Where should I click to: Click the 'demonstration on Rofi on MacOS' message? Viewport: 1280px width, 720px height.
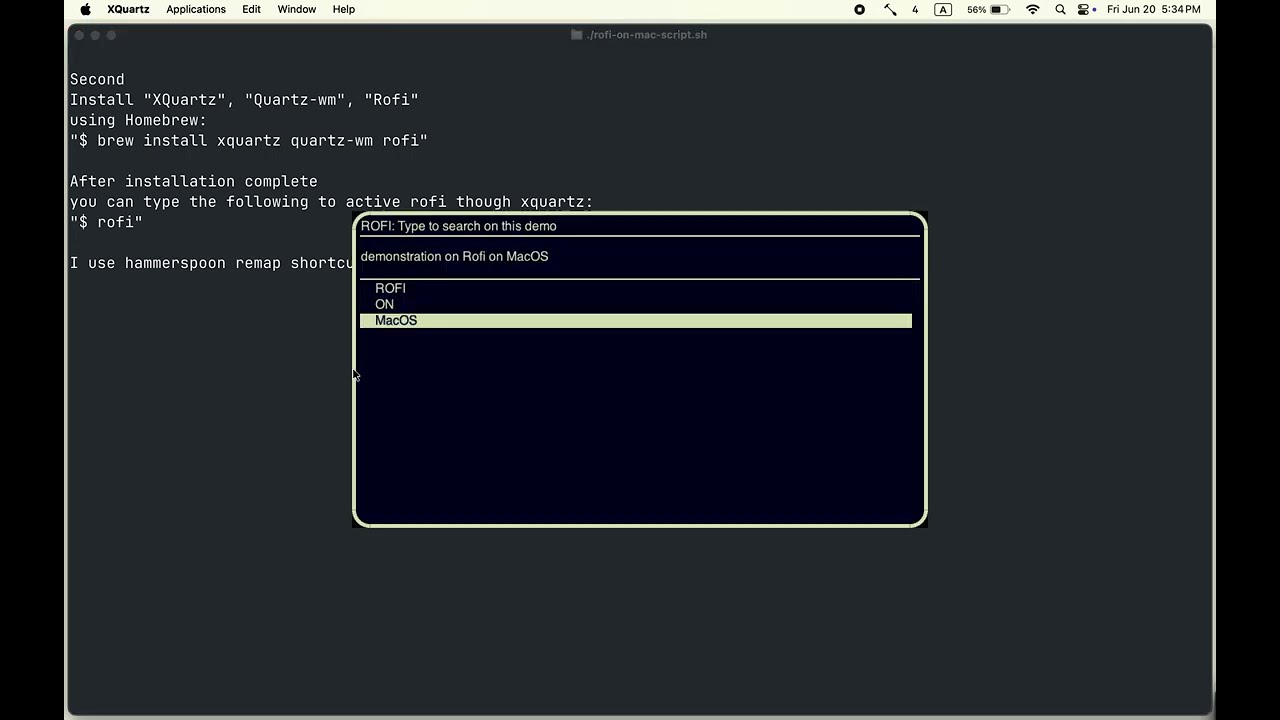454,256
